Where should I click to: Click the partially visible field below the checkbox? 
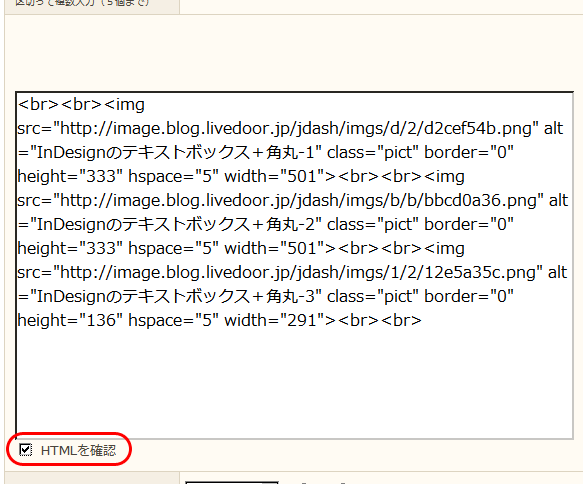coord(232,482)
